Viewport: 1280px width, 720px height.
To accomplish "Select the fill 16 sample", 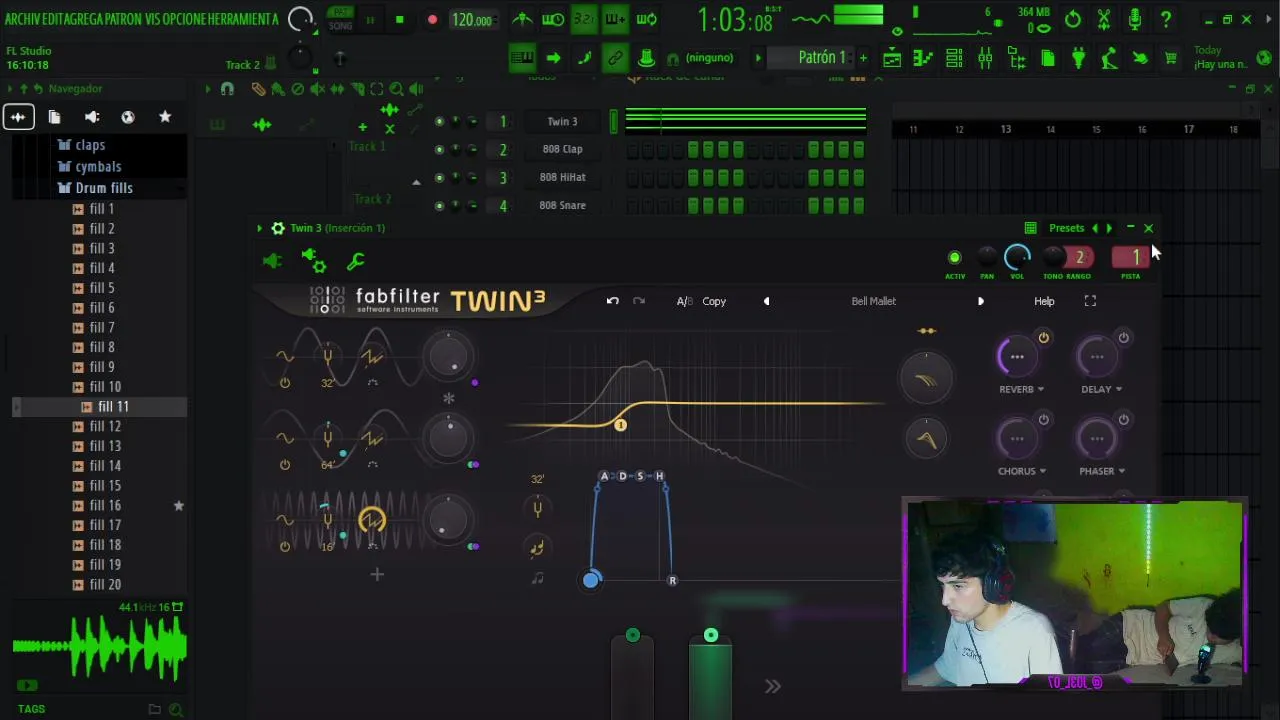I will click(105, 505).
